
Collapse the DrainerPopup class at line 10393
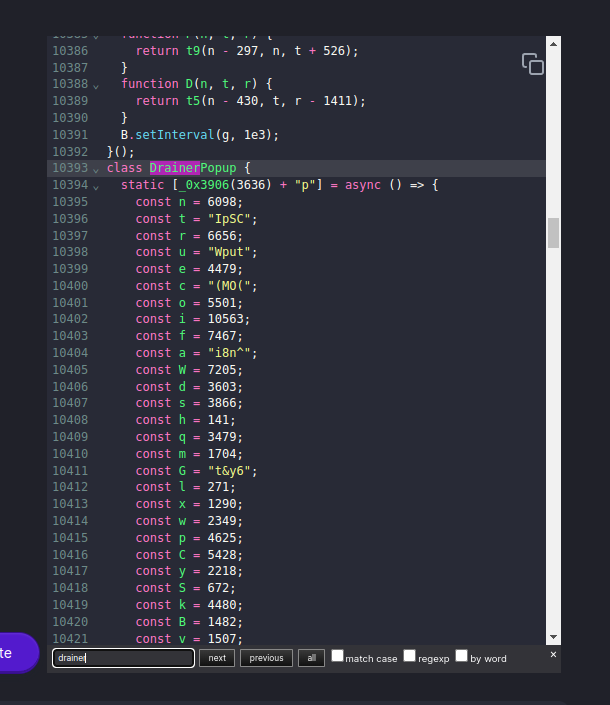click(x=96, y=170)
